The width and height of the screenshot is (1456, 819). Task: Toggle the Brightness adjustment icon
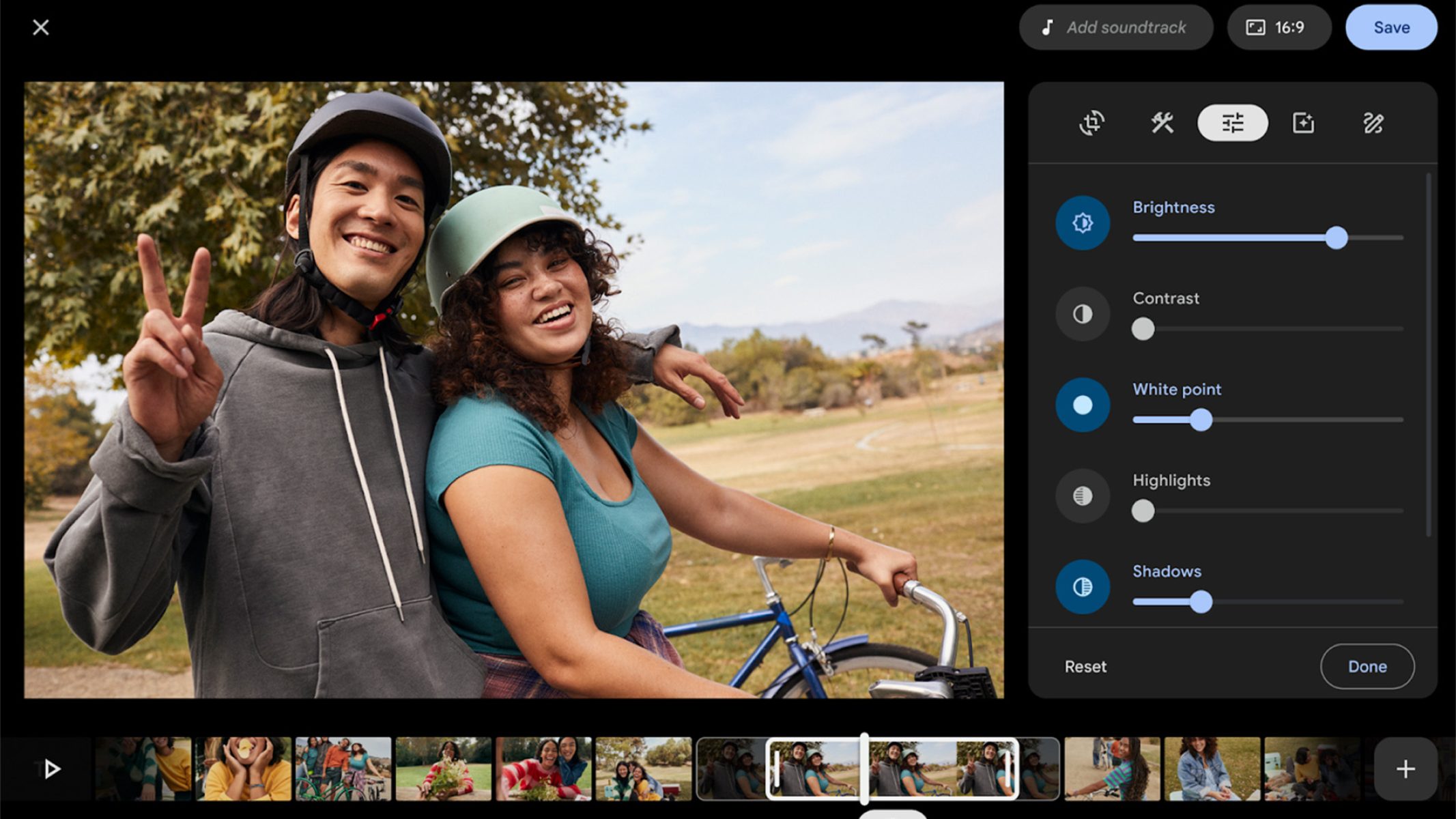point(1082,222)
